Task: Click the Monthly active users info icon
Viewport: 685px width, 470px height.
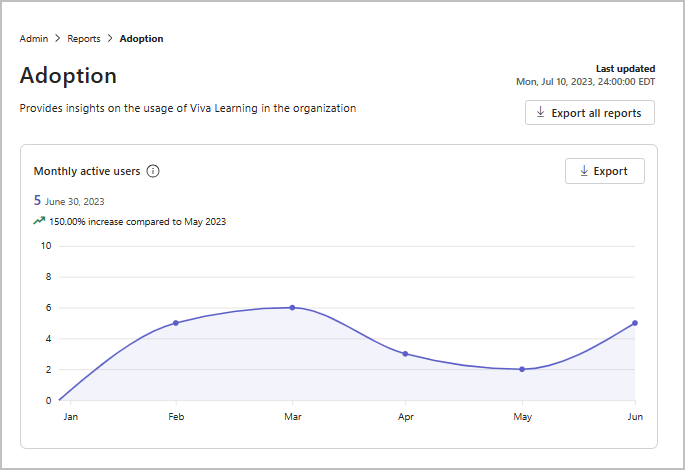Action: [153, 171]
